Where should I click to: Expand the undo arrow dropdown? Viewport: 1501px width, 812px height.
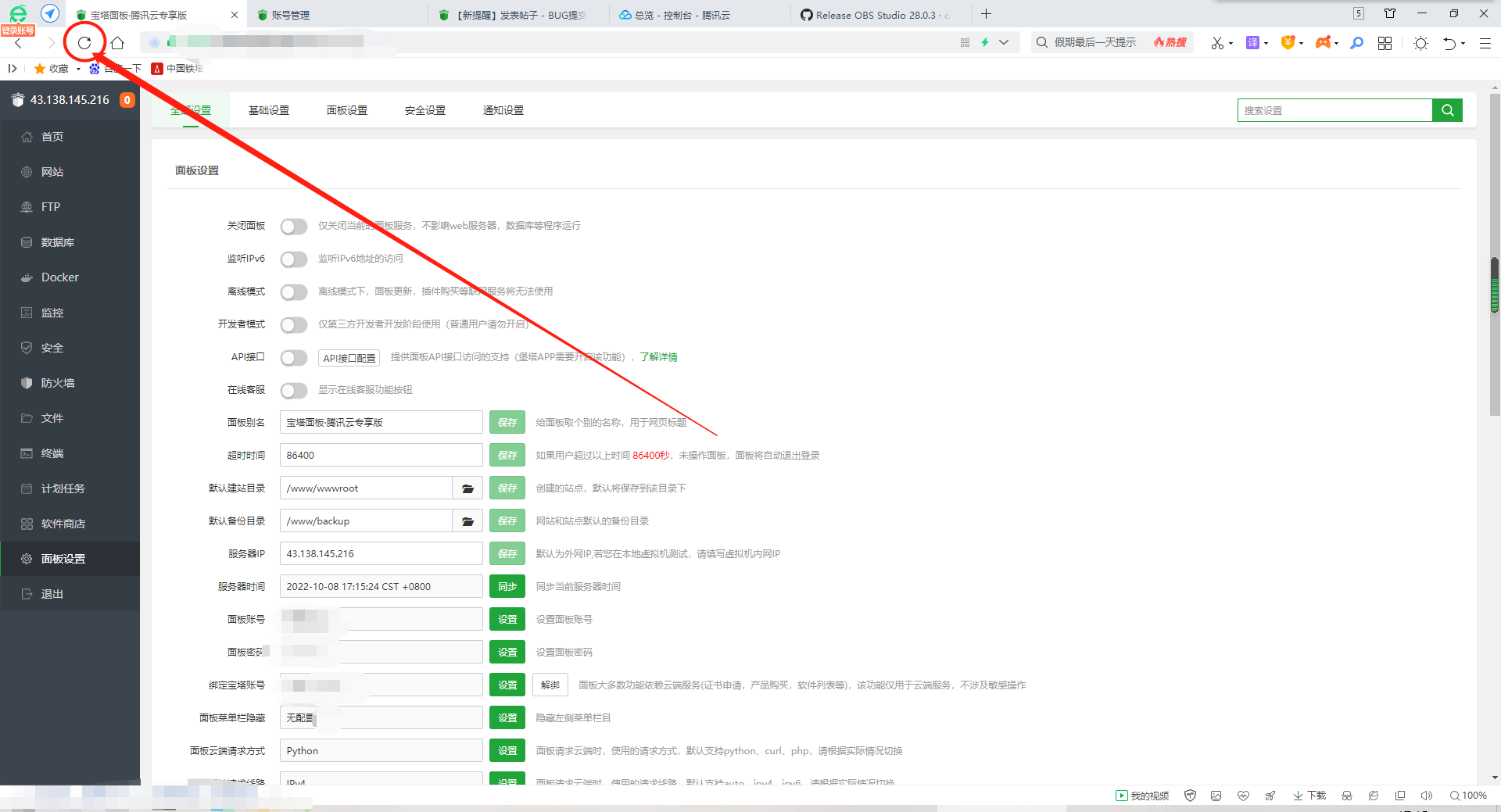pos(1463,44)
